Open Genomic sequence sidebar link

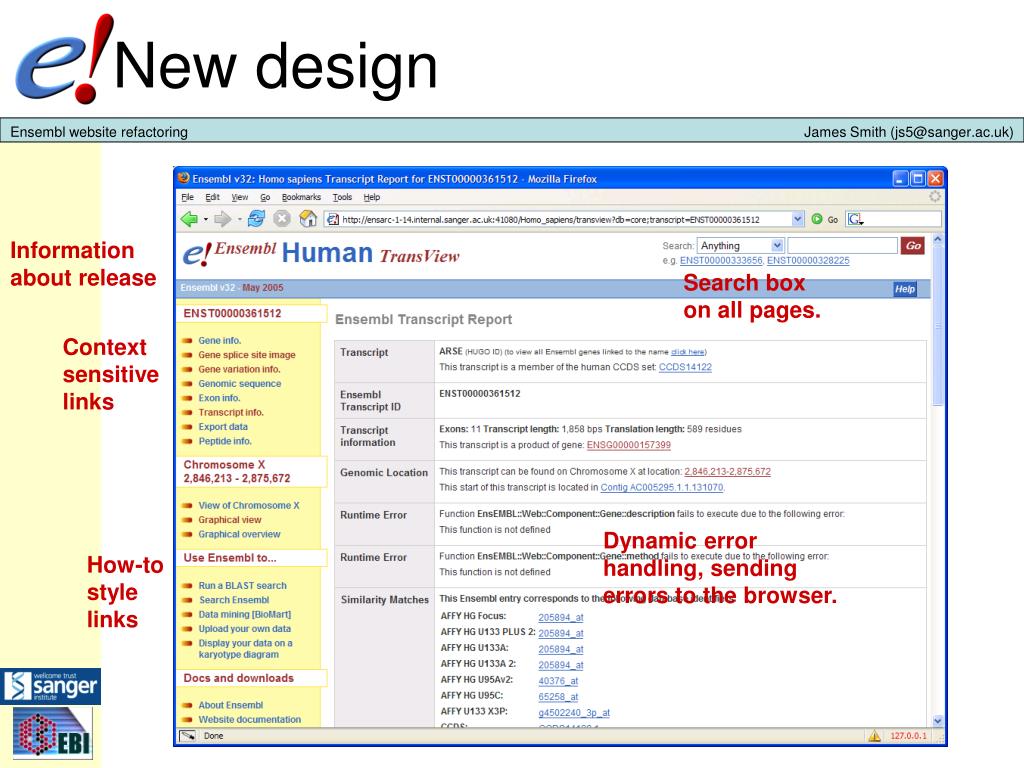point(240,383)
